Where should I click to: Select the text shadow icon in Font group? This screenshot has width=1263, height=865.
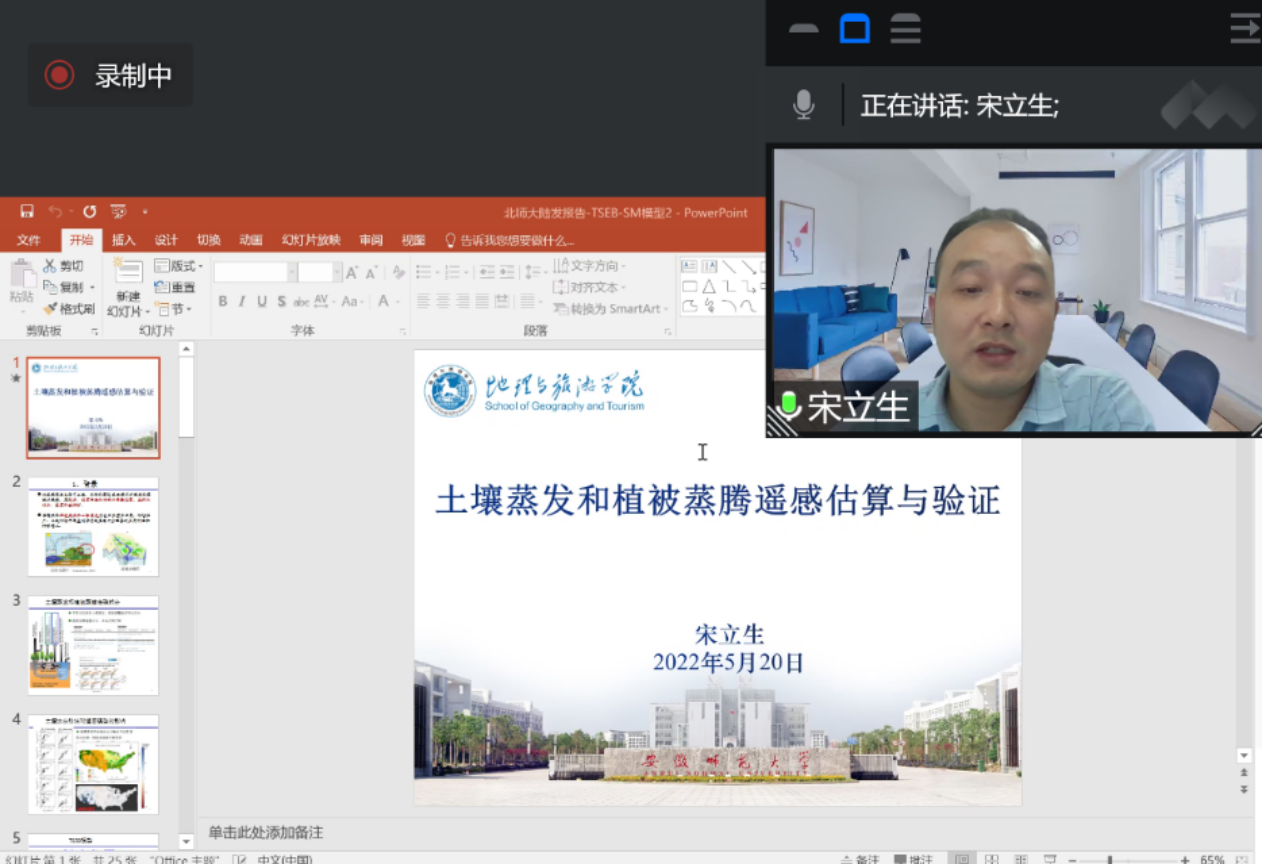(282, 300)
